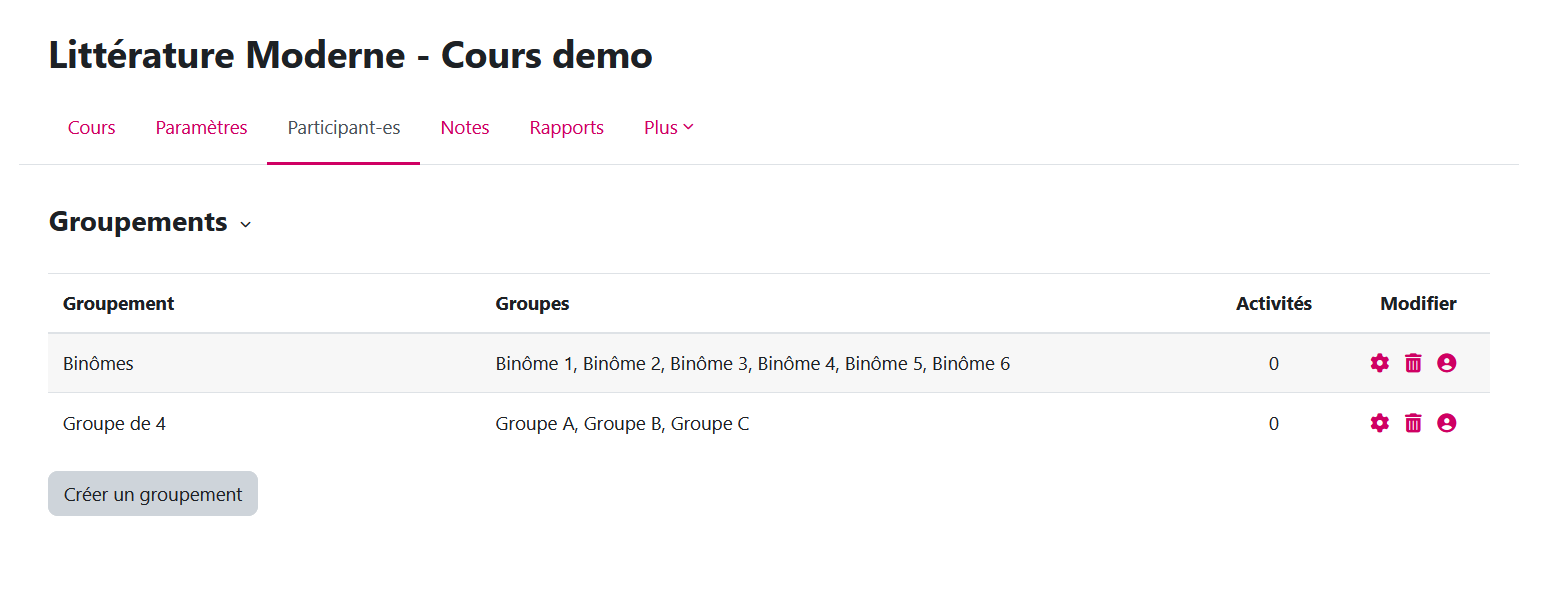Viewport: 1556px width, 596px height.
Task: Click trash icon for Groupe de 4
Action: 1413,423
